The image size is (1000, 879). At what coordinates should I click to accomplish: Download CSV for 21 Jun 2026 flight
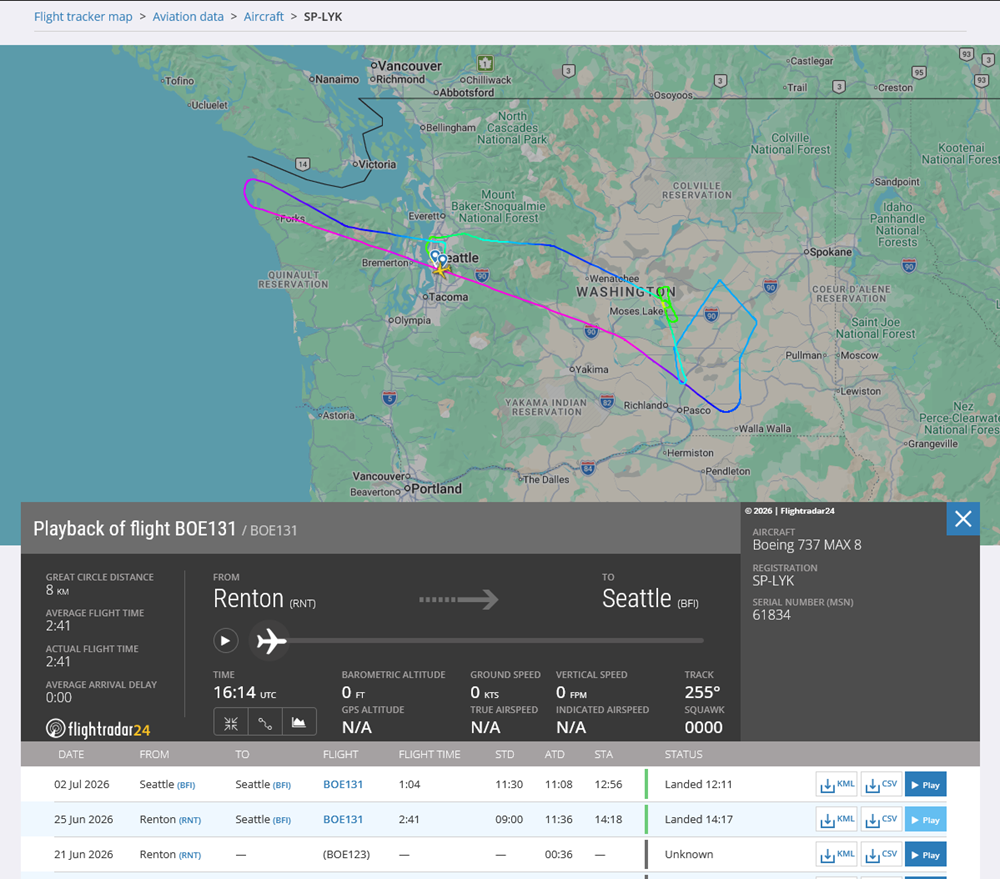point(881,855)
